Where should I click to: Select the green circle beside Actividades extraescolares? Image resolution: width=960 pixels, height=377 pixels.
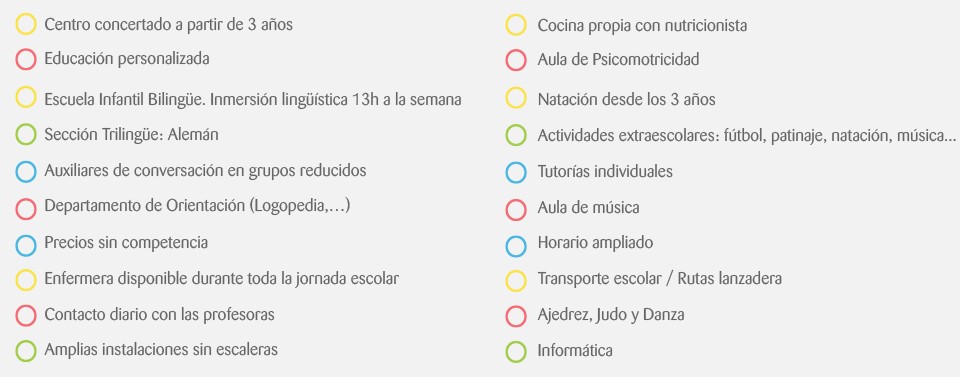click(516, 135)
